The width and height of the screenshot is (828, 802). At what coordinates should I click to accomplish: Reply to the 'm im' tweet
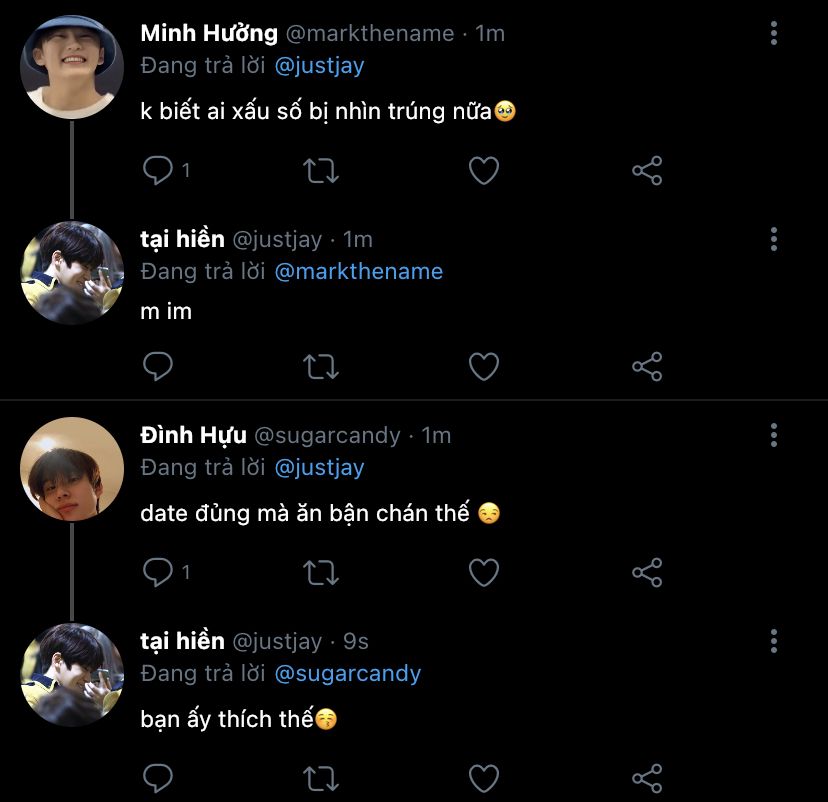(x=158, y=367)
